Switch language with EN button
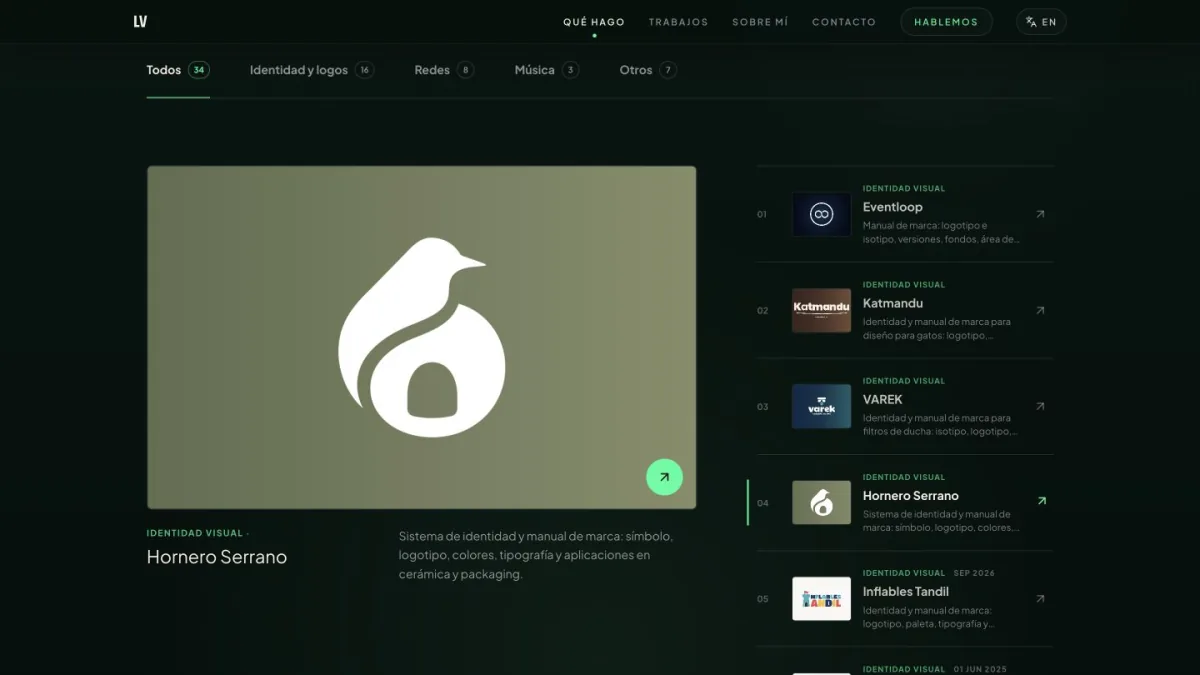 1042,22
